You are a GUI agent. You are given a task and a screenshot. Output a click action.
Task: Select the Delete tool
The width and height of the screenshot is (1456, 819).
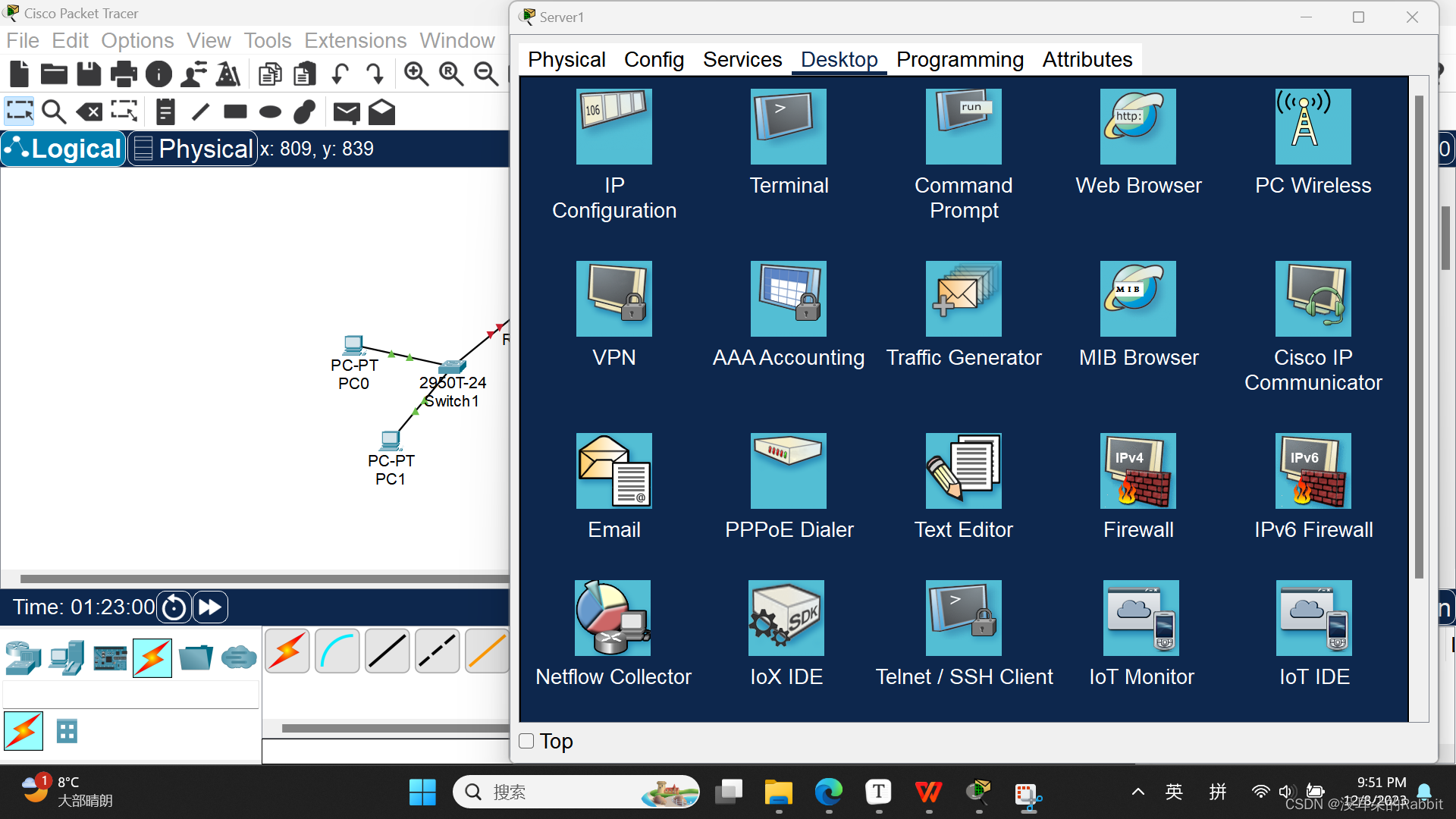pos(89,112)
